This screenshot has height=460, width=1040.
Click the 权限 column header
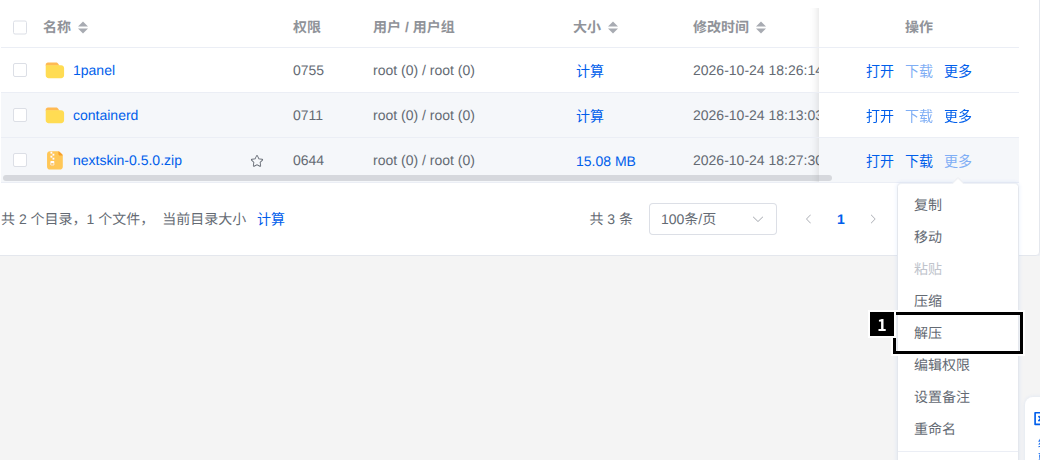pyautogui.click(x=306, y=27)
